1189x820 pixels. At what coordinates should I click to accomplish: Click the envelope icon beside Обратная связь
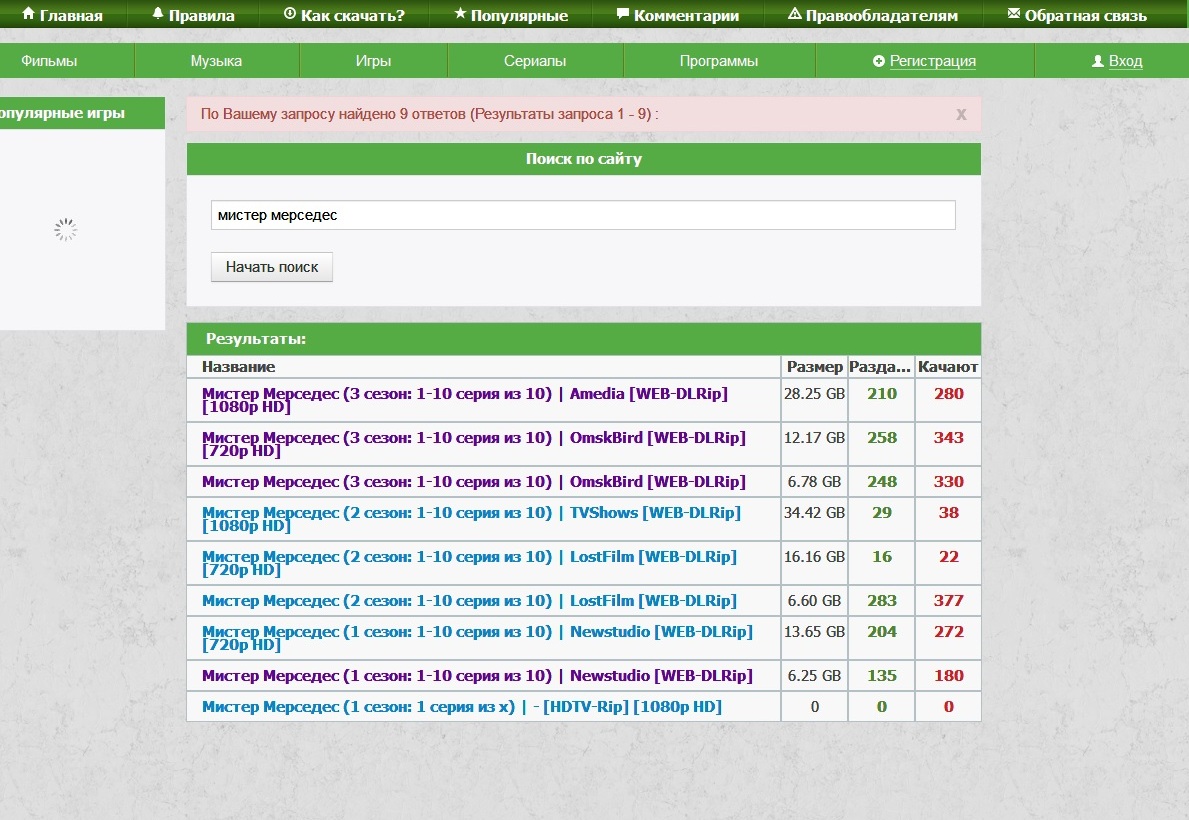(x=1014, y=15)
